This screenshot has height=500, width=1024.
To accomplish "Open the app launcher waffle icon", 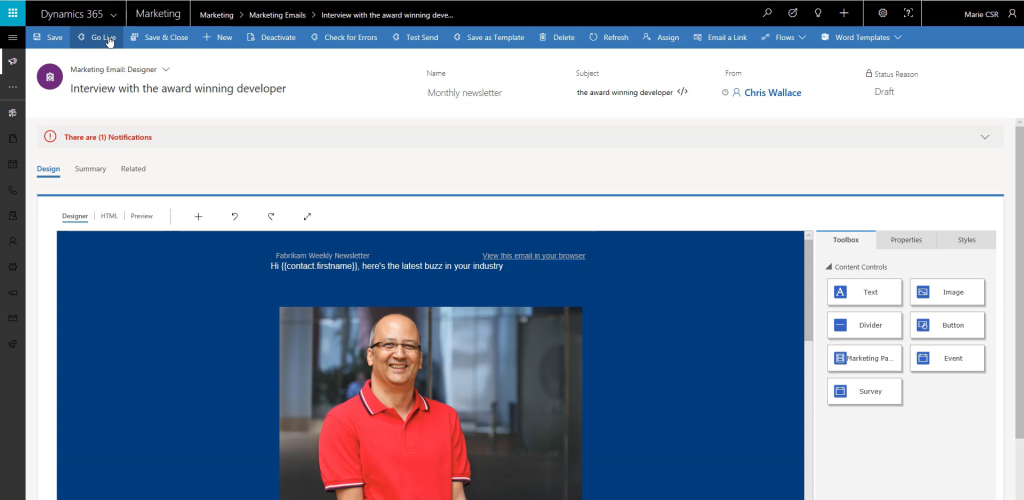I will (x=12, y=13).
